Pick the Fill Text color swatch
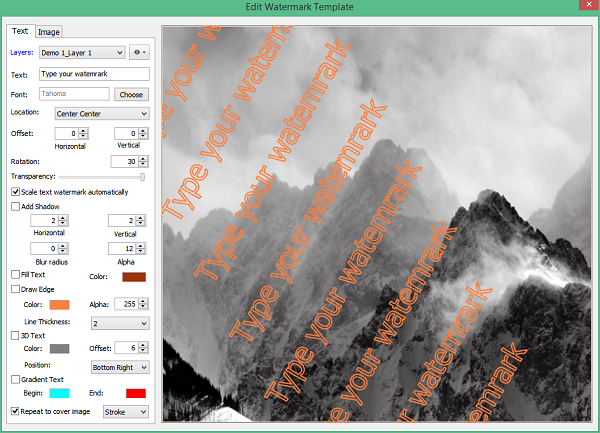 (134, 277)
